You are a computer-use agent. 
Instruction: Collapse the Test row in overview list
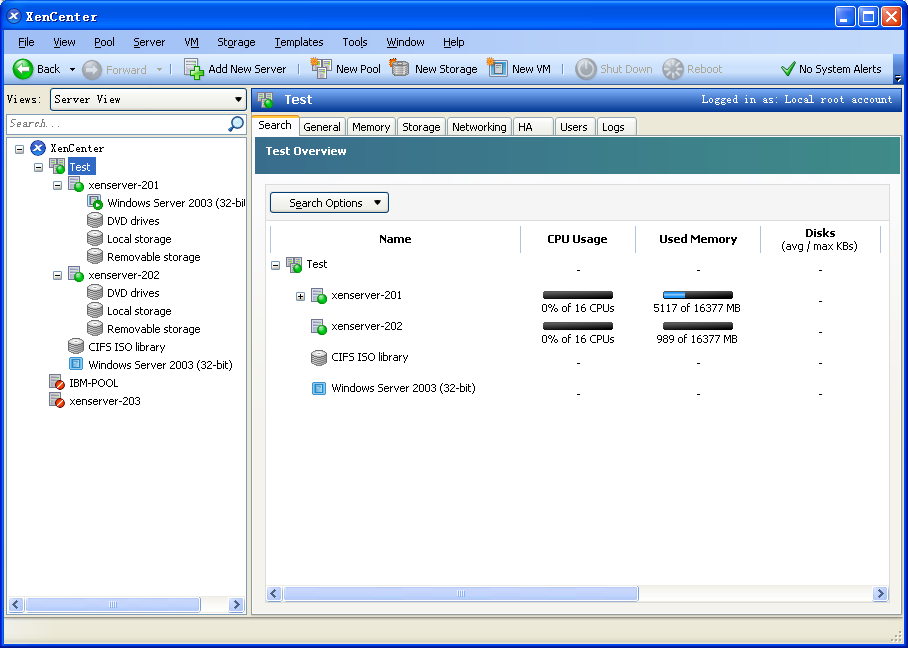276,265
